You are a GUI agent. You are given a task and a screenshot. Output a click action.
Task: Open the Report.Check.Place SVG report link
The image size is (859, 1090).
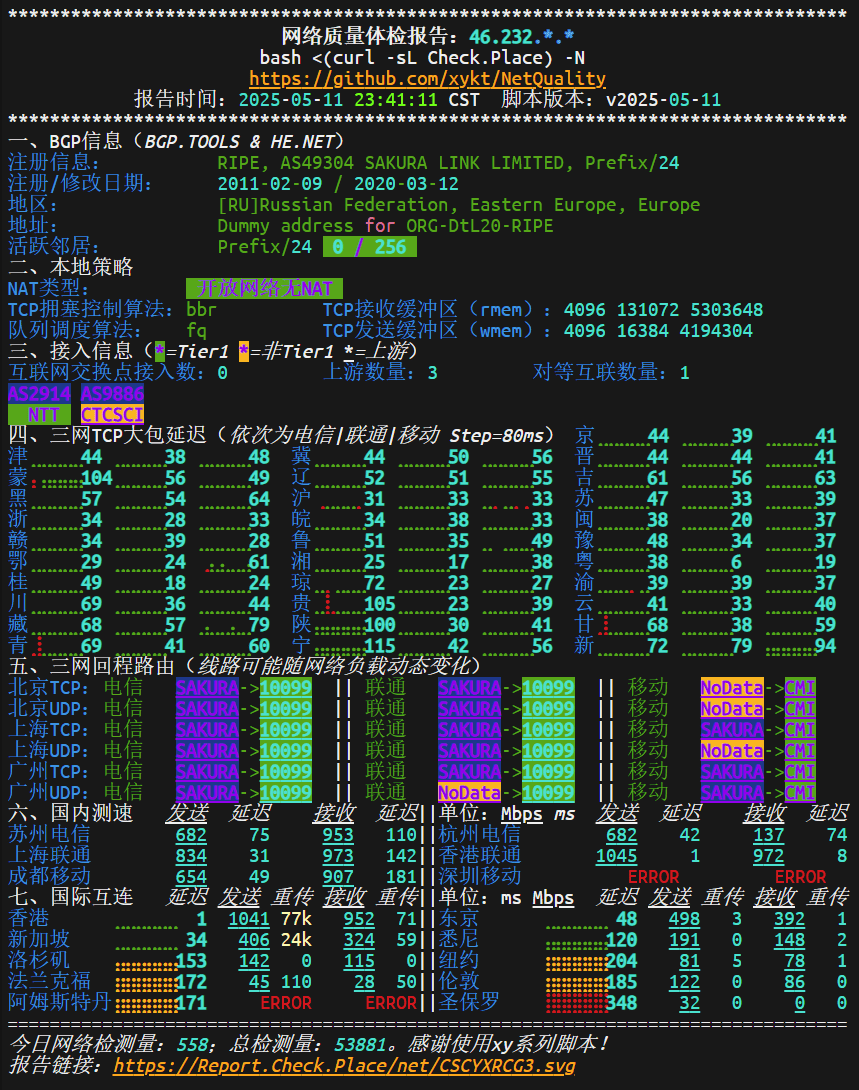point(344,1066)
